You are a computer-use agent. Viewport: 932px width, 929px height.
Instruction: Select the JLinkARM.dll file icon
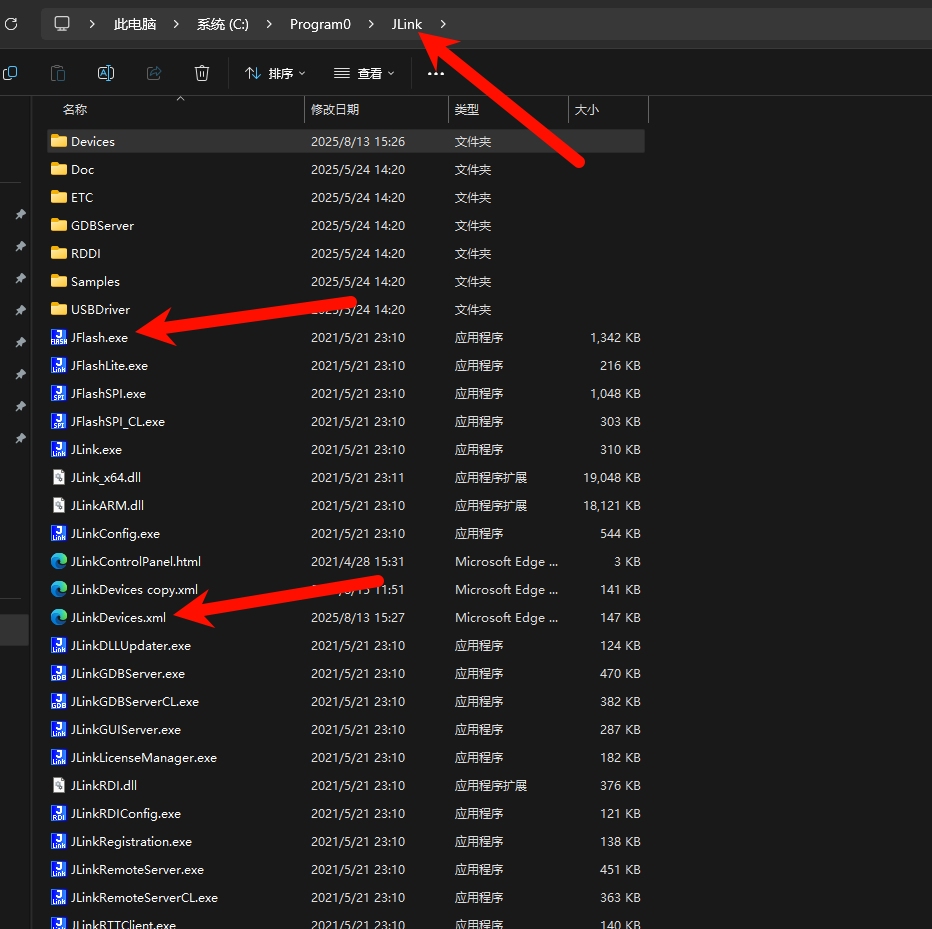pos(59,505)
